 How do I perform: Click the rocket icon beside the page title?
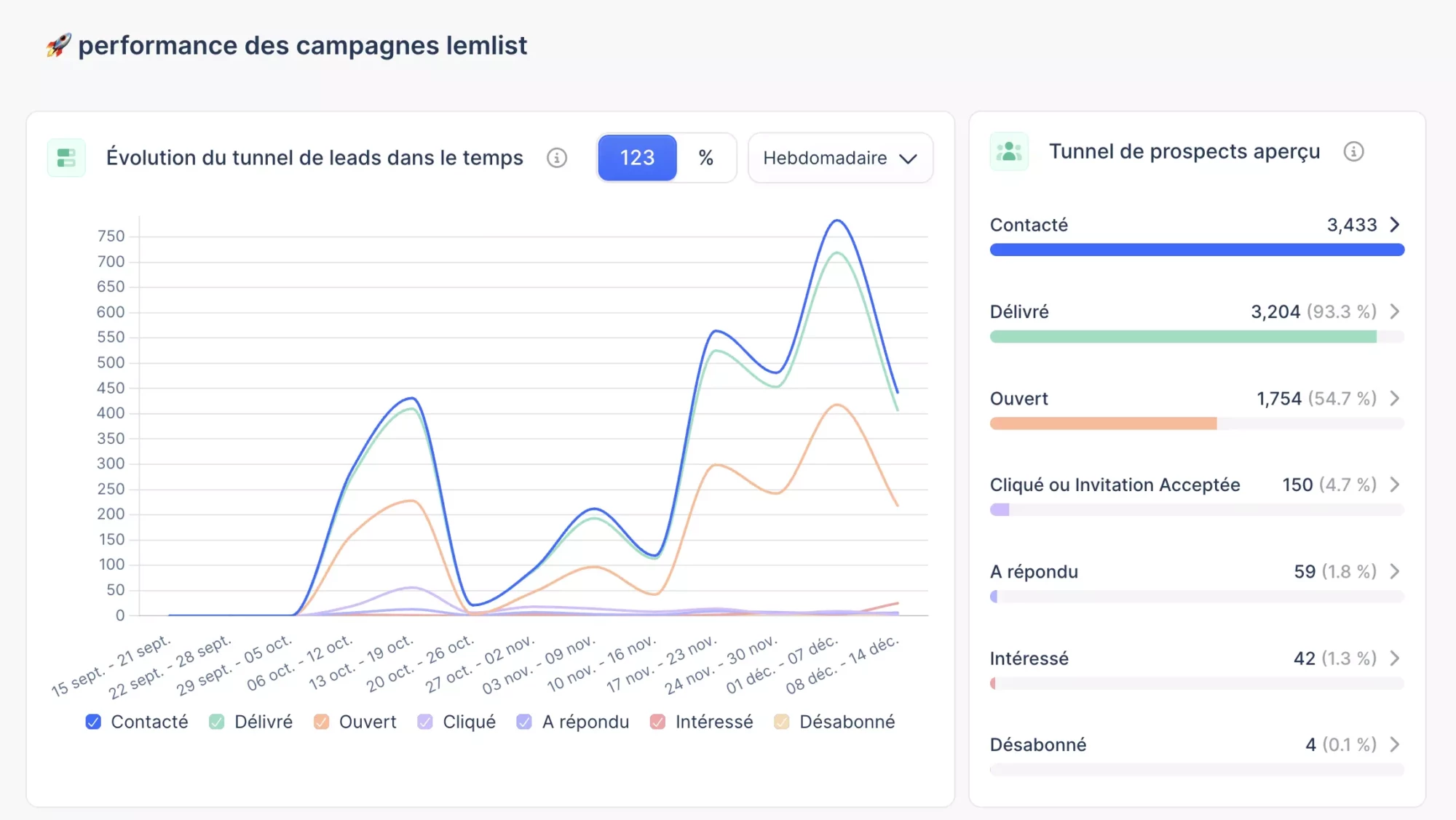[x=58, y=45]
